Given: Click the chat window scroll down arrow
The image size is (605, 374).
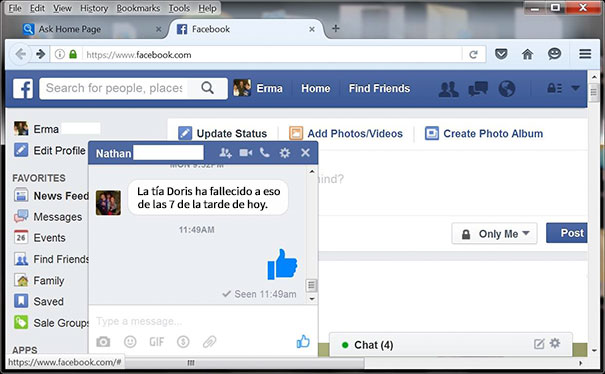Looking at the screenshot, I should (312, 299).
